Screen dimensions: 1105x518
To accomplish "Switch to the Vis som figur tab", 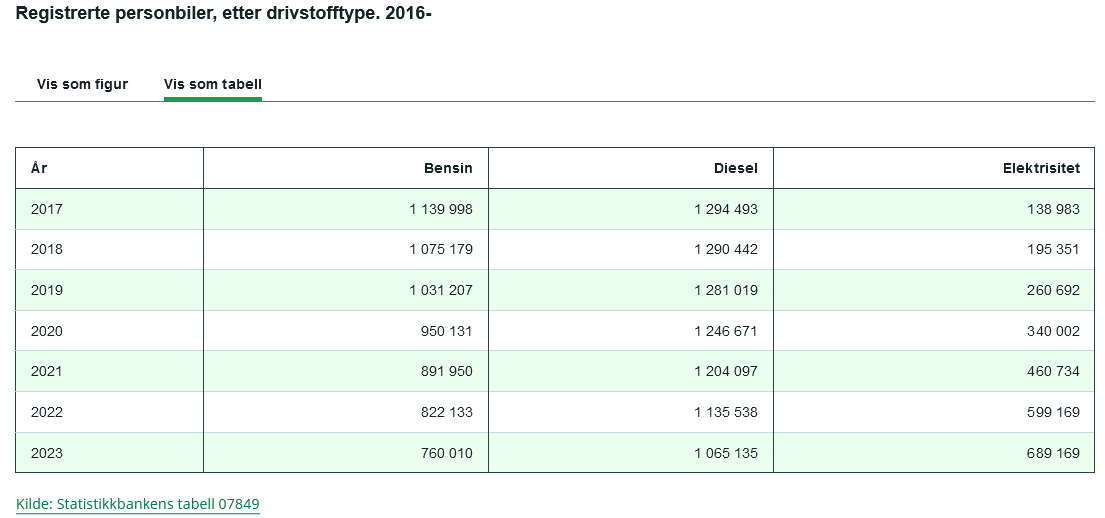I will click(x=82, y=85).
